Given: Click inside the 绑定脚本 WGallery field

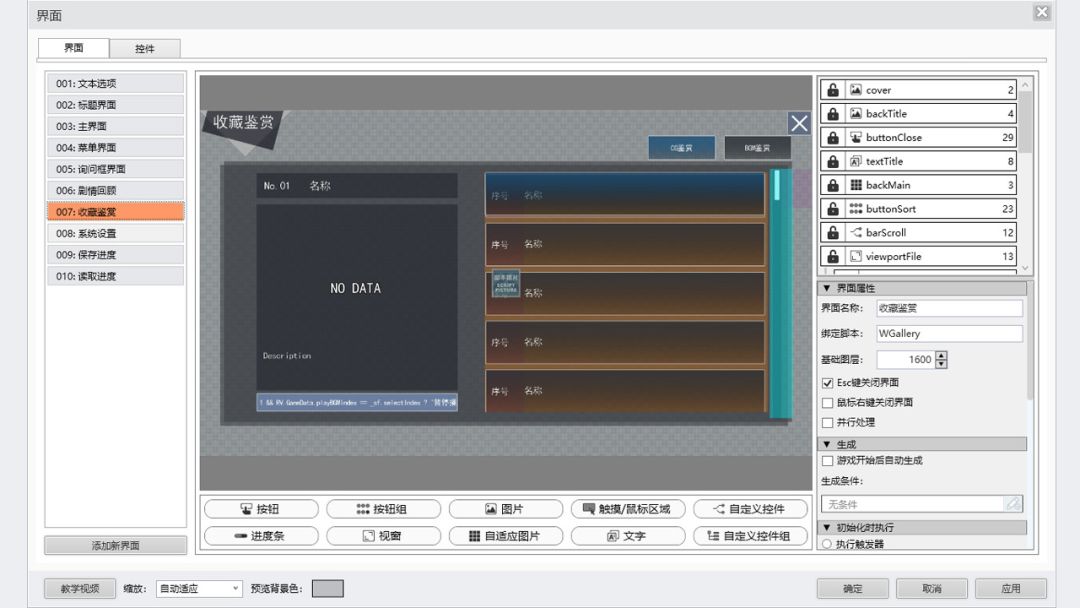Looking at the screenshot, I should pos(949,333).
